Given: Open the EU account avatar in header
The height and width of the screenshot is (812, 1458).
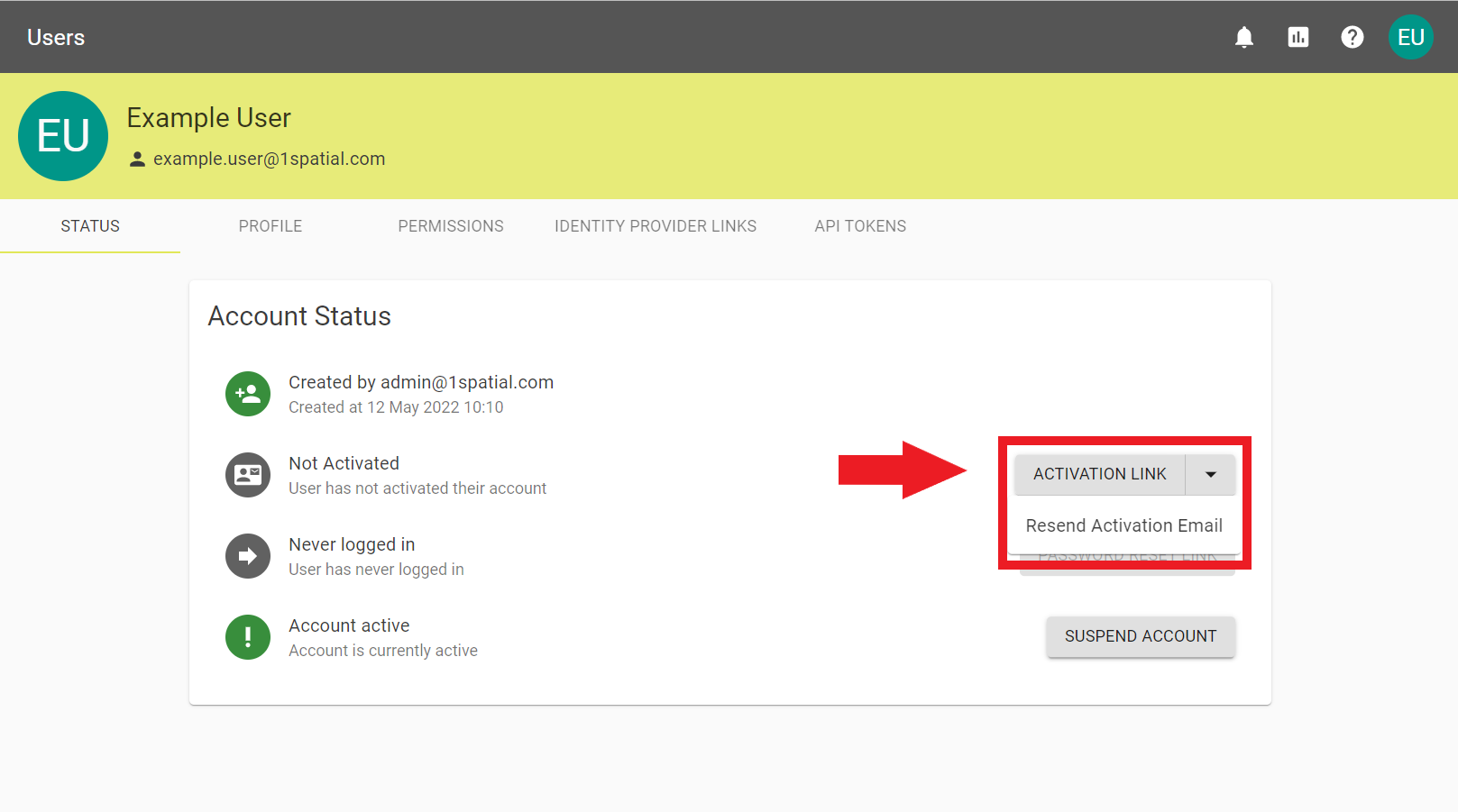Looking at the screenshot, I should coord(1411,37).
